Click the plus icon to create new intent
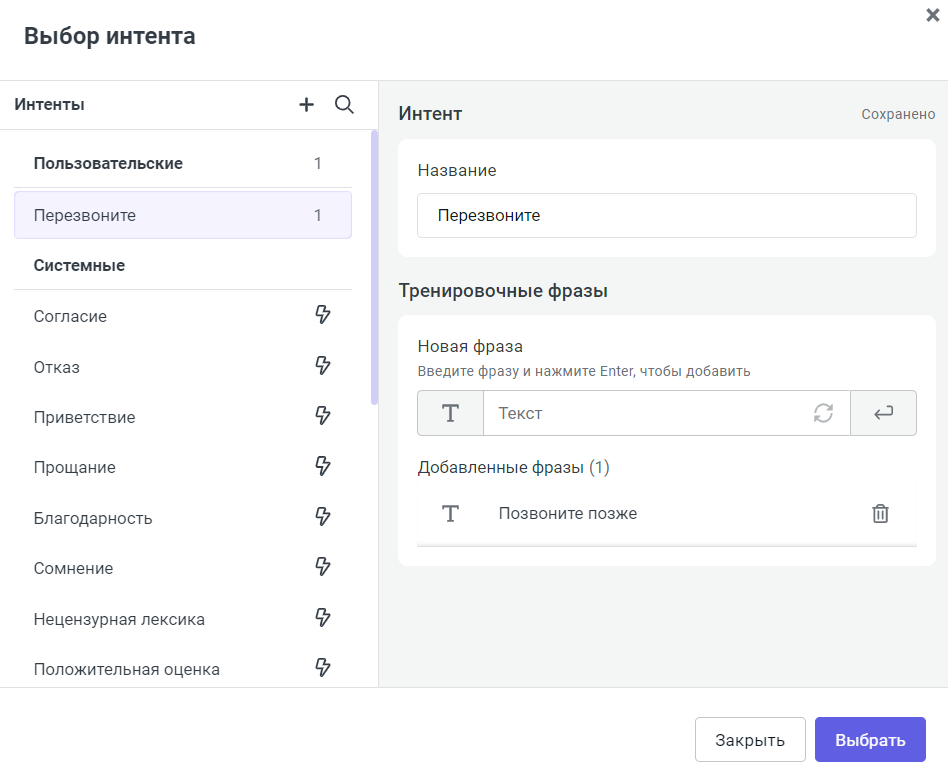 (x=306, y=104)
